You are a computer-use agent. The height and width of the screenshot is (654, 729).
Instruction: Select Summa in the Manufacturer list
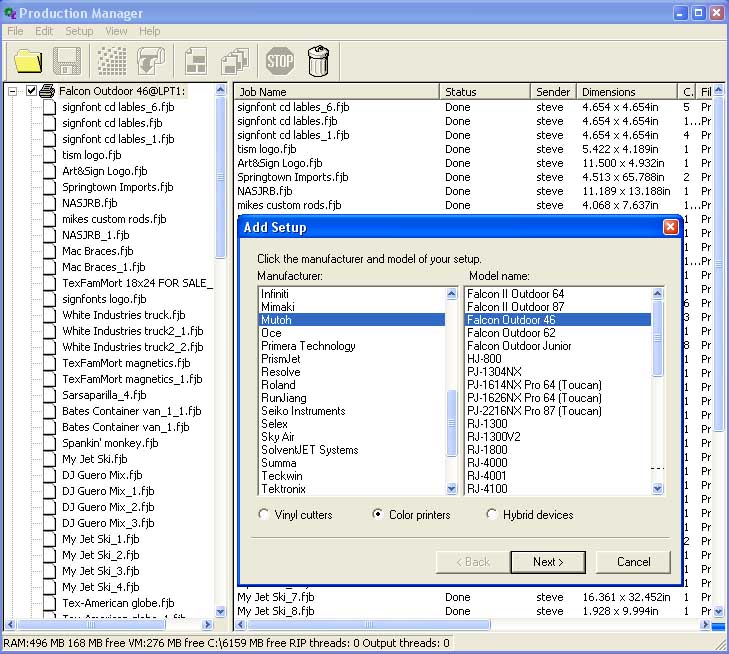pos(351,463)
